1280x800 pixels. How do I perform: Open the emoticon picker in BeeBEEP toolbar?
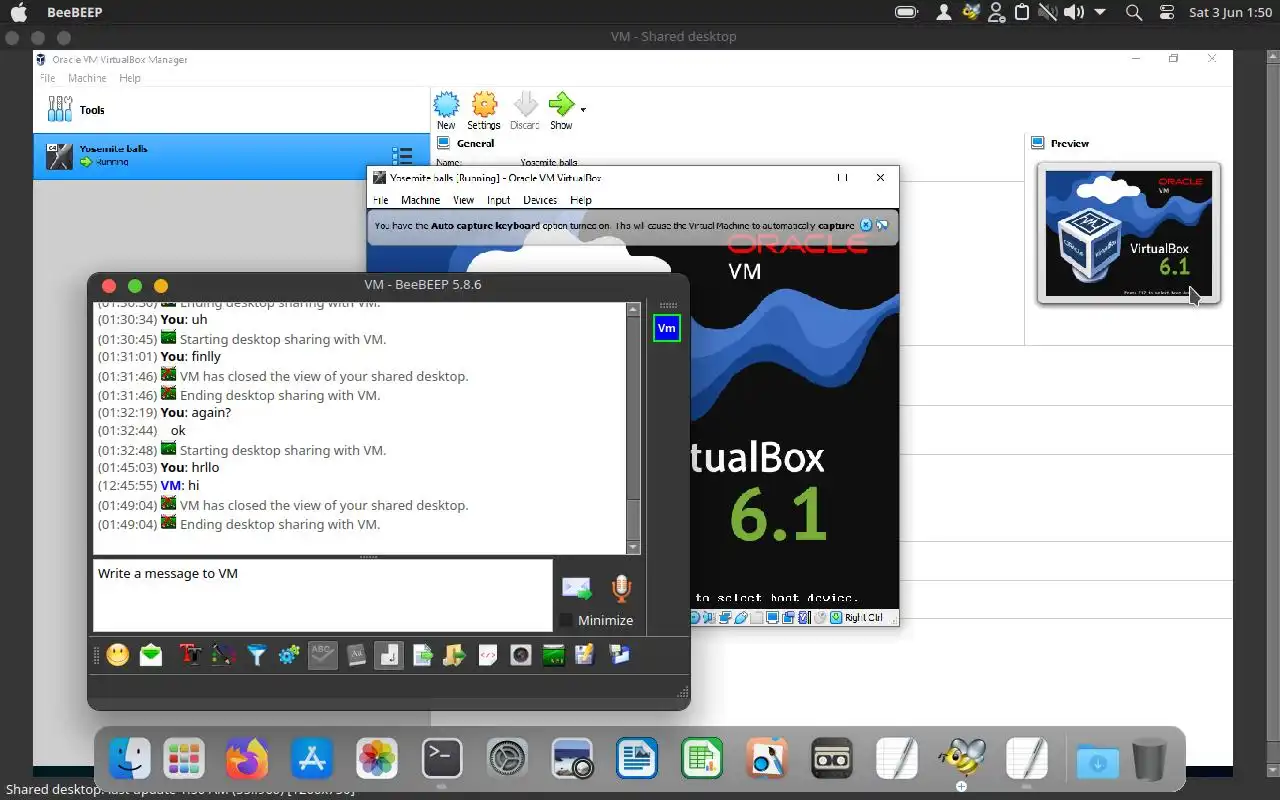point(118,655)
